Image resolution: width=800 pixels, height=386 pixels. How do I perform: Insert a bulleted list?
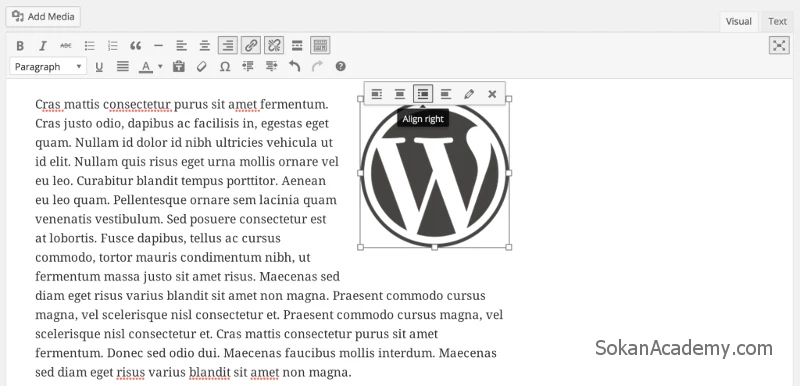(90, 46)
